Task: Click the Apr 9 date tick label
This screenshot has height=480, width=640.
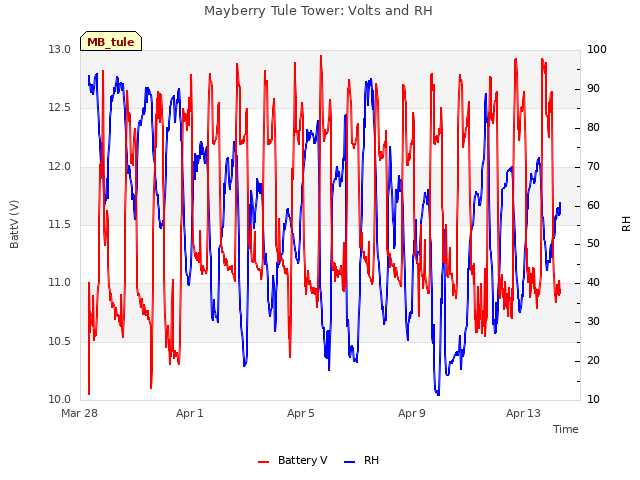Action: (x=412, y=413)
